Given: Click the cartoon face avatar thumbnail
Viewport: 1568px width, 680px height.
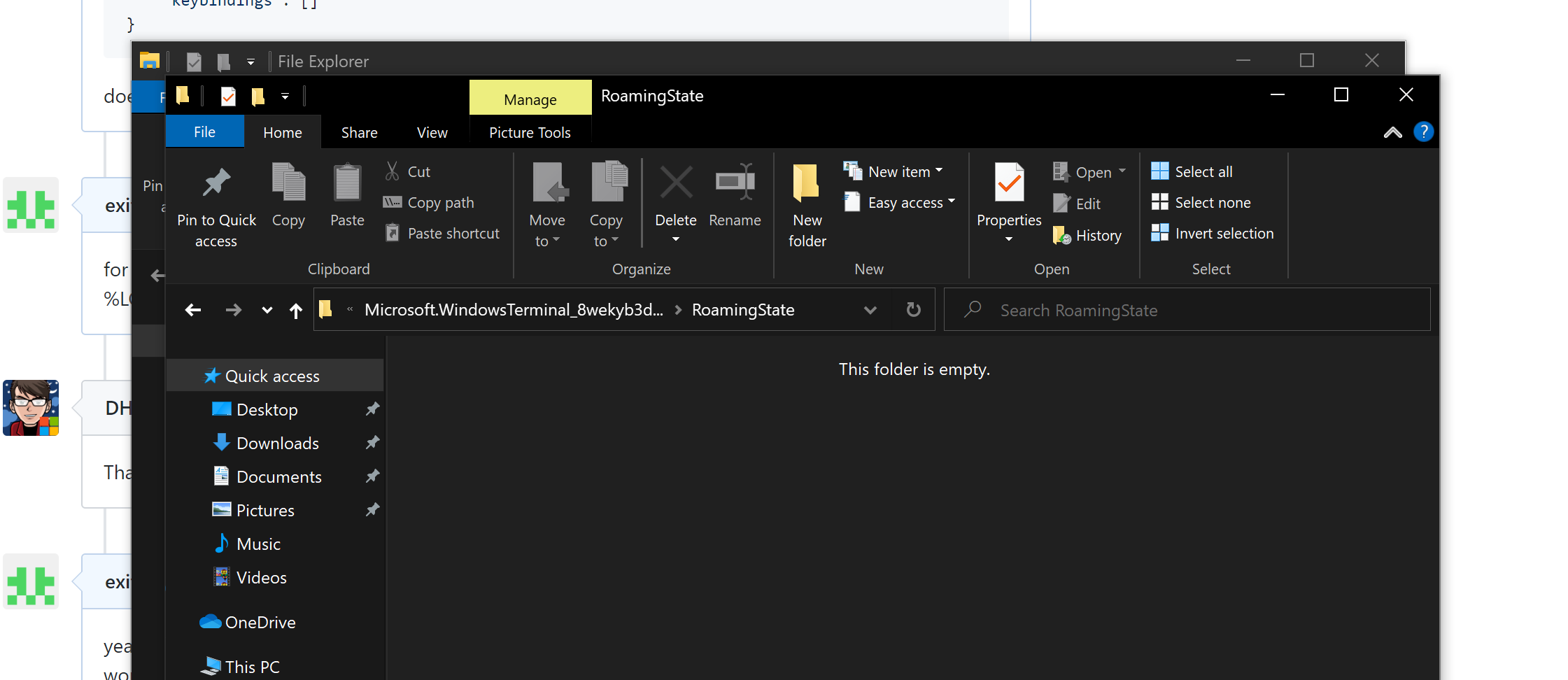Looking at the screenshot, I should (31, 408).
